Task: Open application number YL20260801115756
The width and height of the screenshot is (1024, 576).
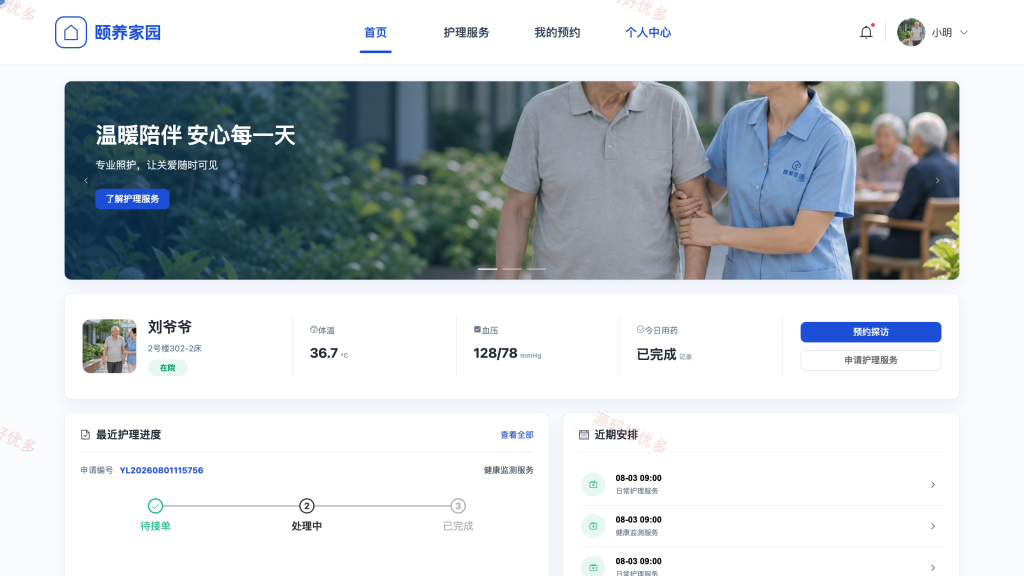Action: point(161,470)
